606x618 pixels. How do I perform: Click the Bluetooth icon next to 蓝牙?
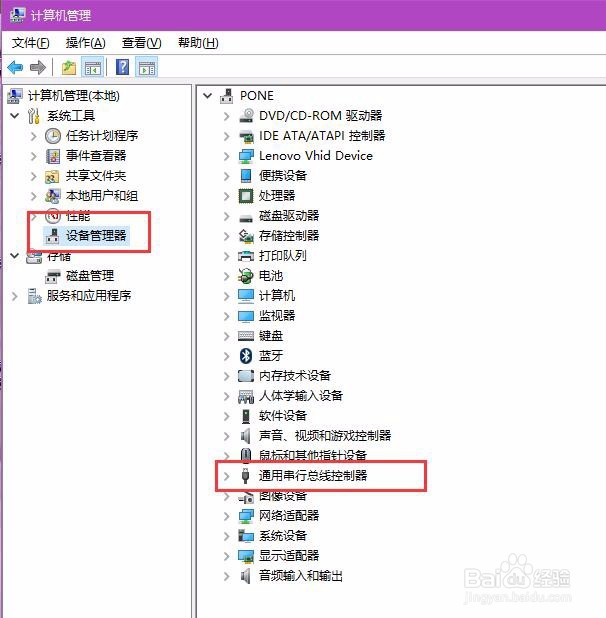[x=246, y=356]
